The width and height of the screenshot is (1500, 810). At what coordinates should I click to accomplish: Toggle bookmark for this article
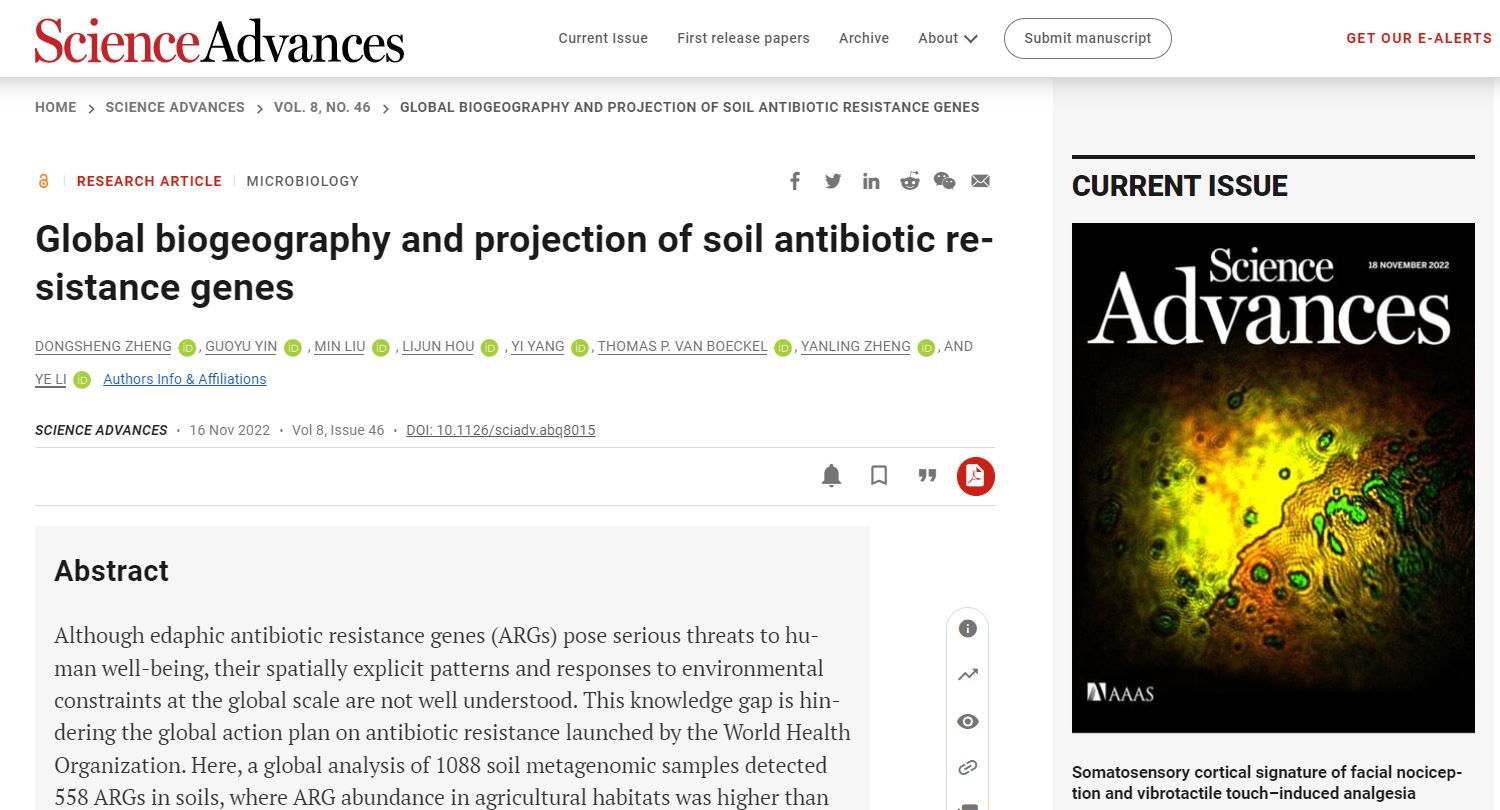[879, 476]
